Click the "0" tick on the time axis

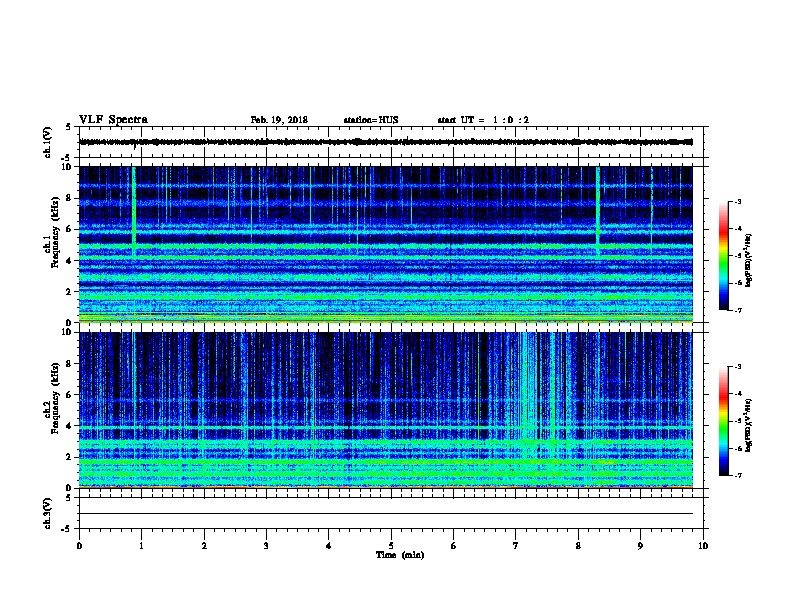point(79,546)
